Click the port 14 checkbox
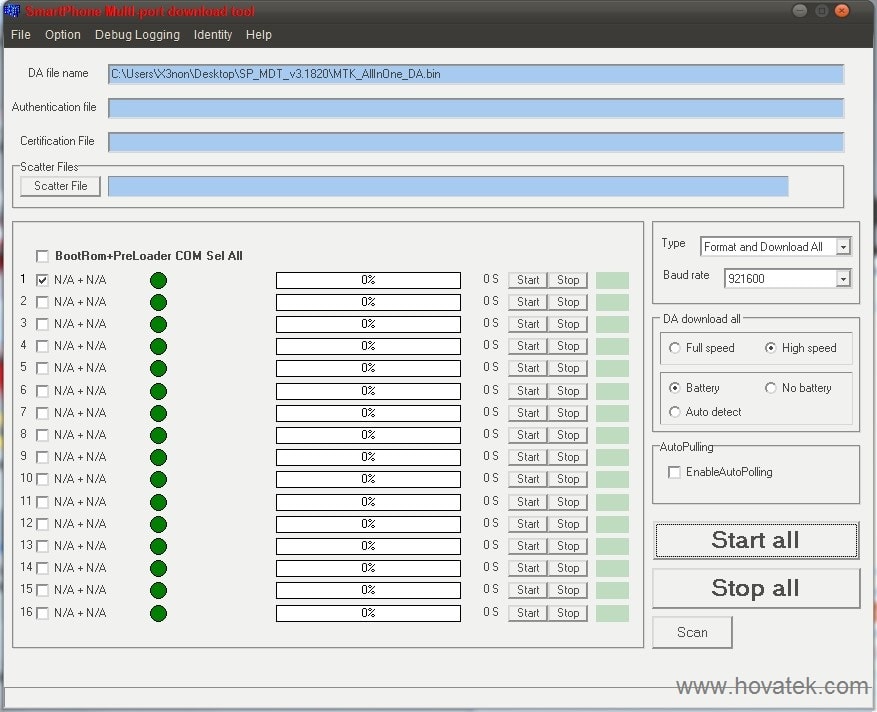 pos(42,568)
